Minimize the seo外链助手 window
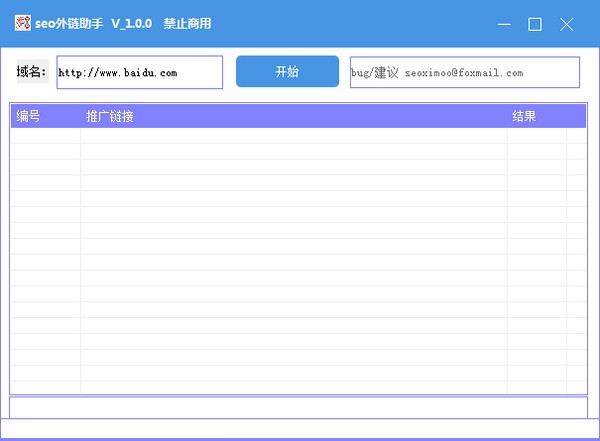This screenshot has width=600, height=441. pyautogui.click(x=503, y=24)
